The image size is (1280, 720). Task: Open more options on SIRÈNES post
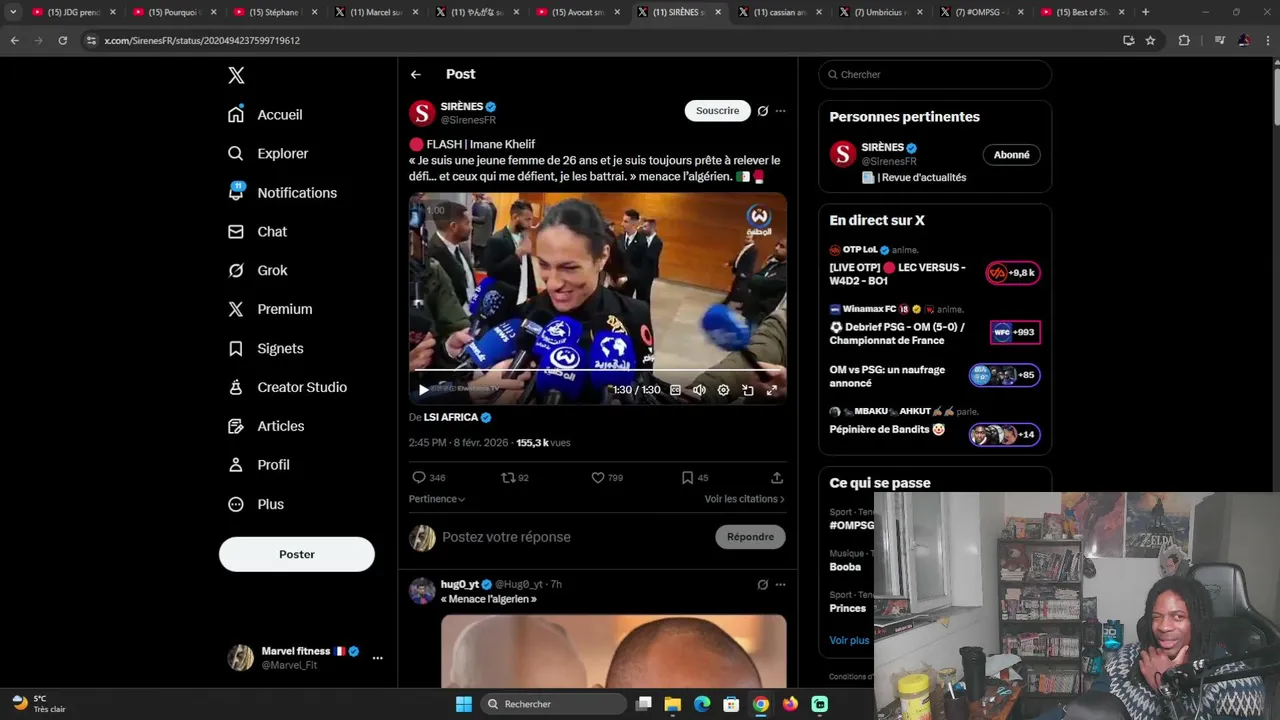pos(781,111)
